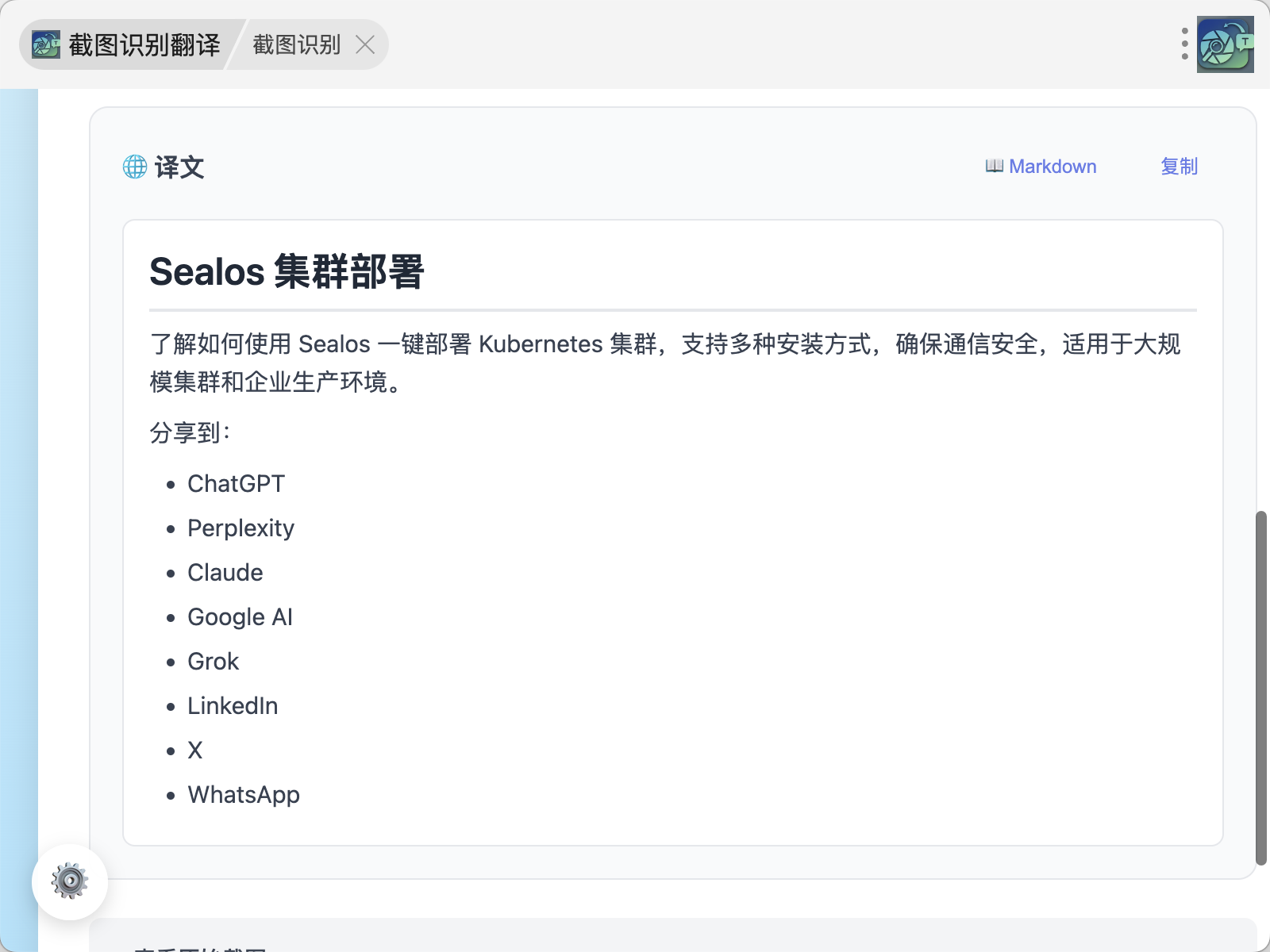Click the Sealos 集群部署 heading
This screenshot has height=952, width=1270.
(x=287, y=272)
